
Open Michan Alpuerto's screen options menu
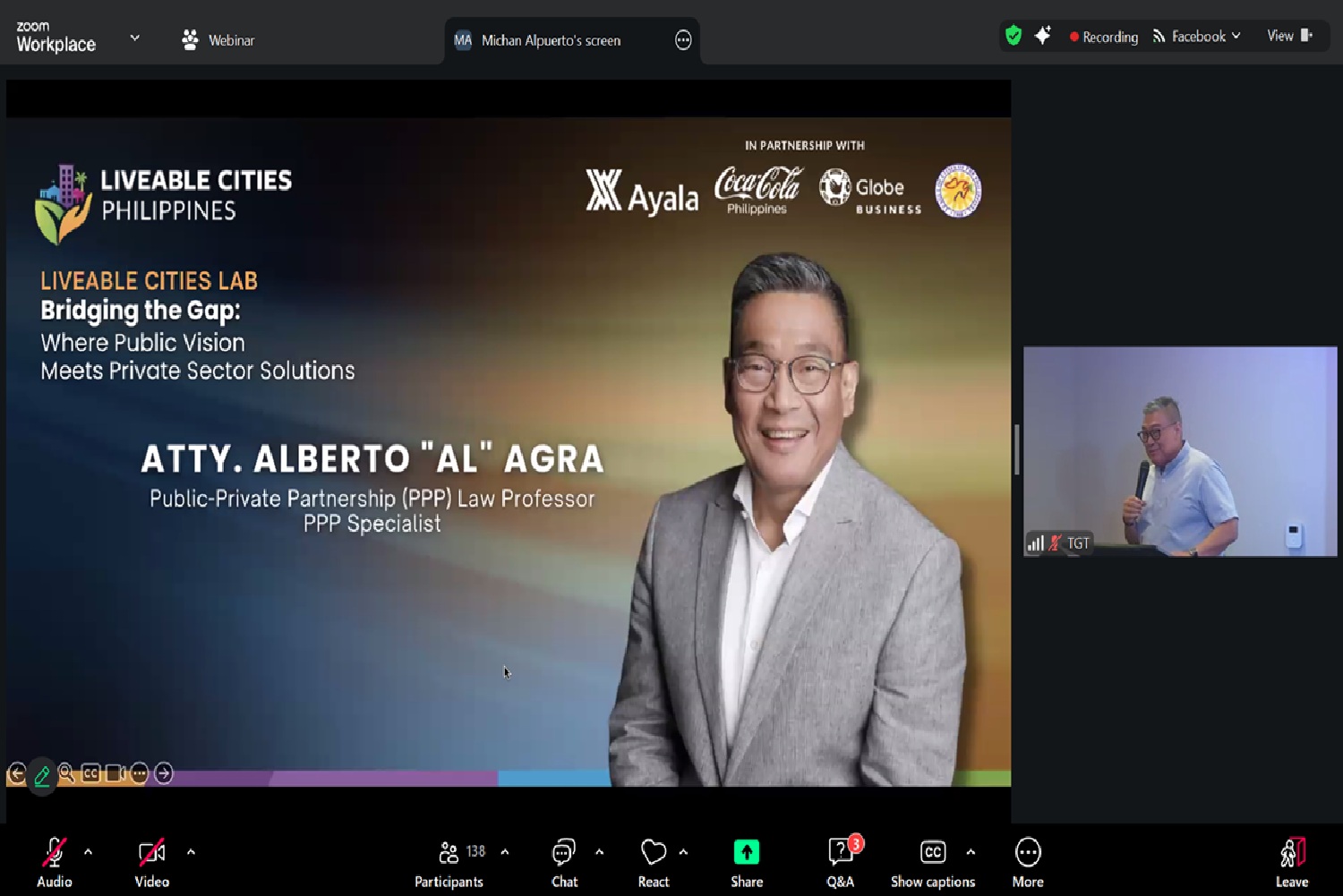pos(683,40)
